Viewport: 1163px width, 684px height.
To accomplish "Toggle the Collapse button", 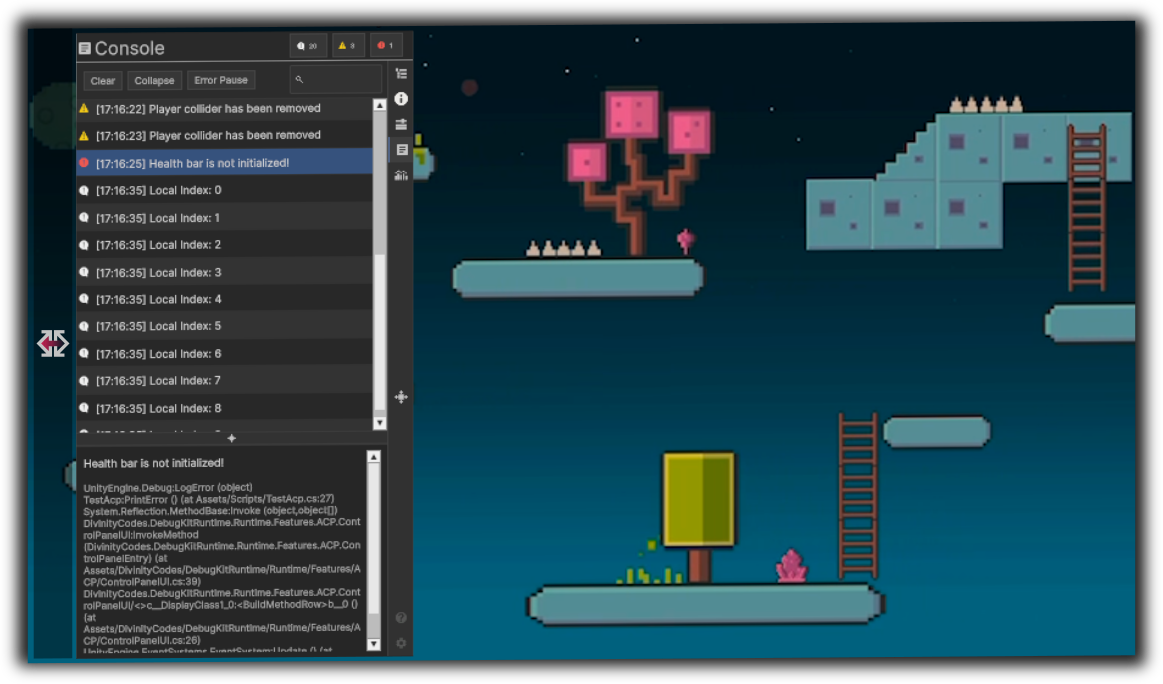I will pyautogui.click(x=154, y=80).
